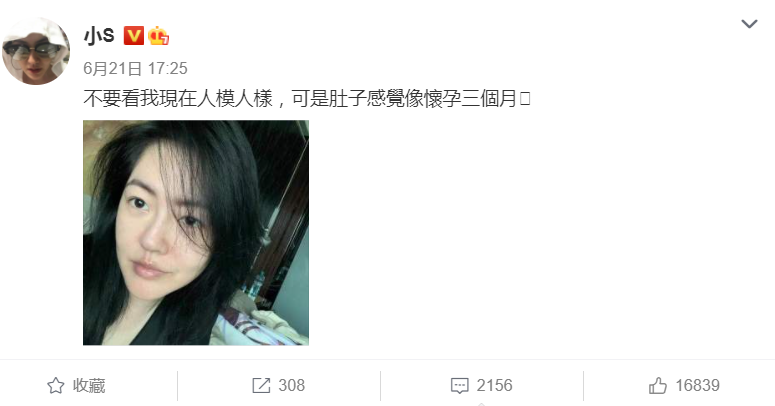Click the 17:25 time stamp
This screenshot has height=406, width=775.
point(168,68)
